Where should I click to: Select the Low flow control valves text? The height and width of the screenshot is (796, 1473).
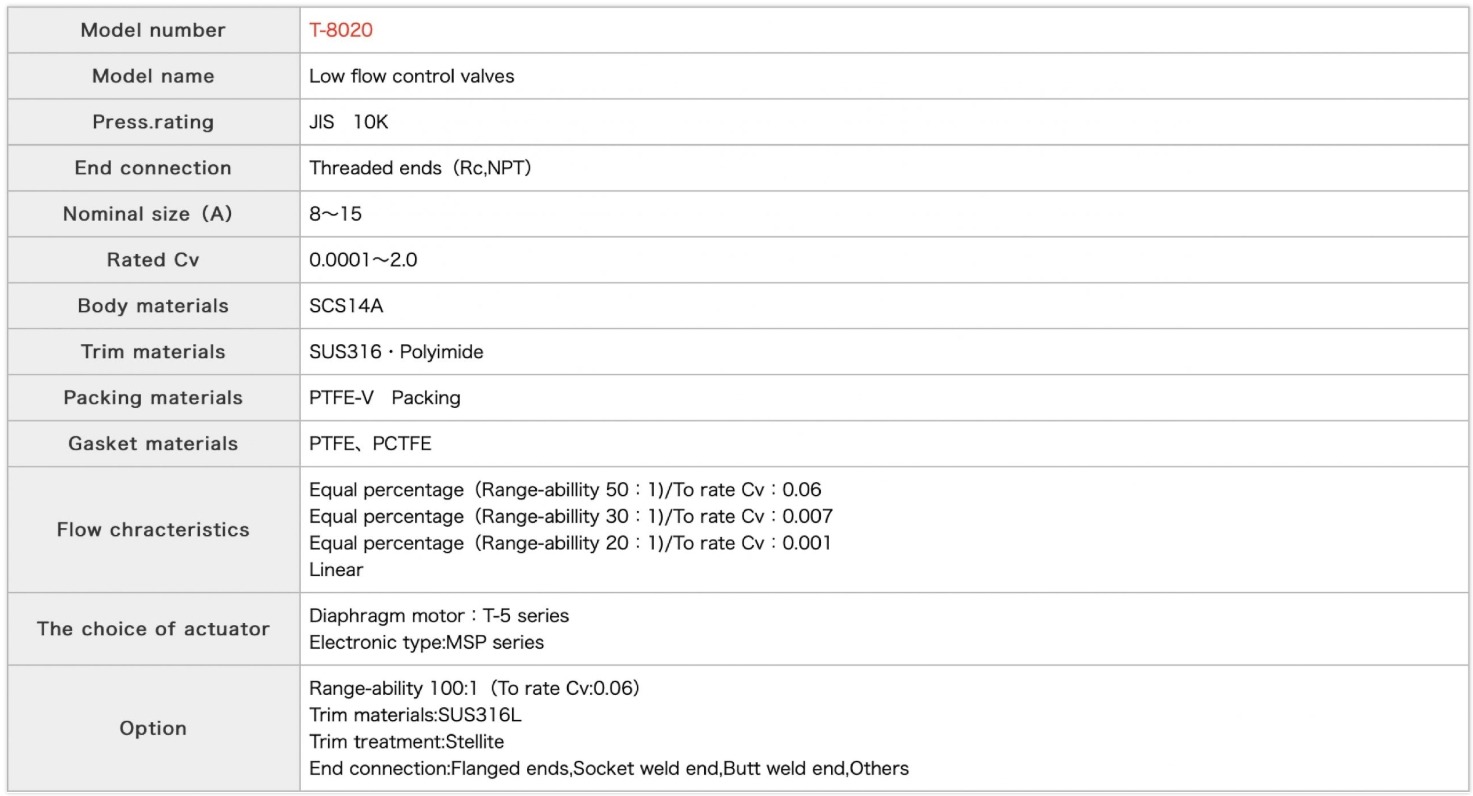pos(412,76)
